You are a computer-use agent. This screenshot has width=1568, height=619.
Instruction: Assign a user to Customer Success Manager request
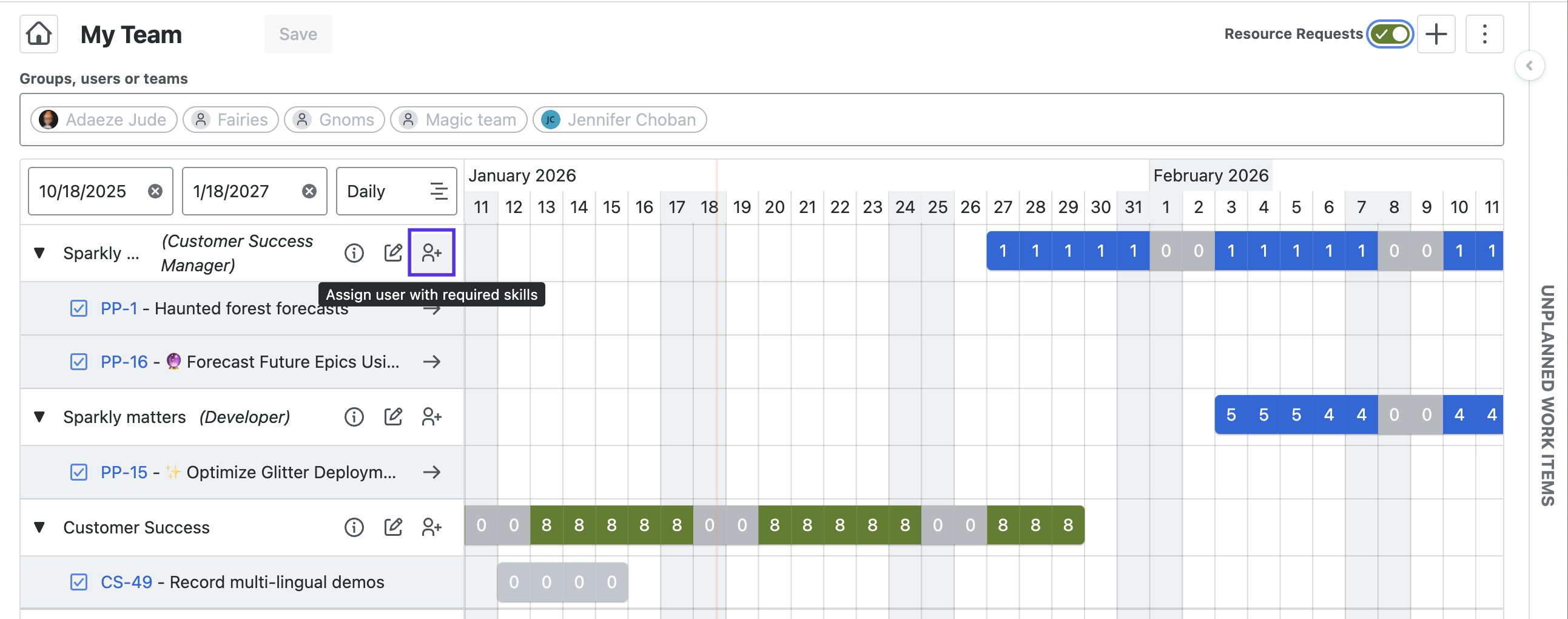431,252
